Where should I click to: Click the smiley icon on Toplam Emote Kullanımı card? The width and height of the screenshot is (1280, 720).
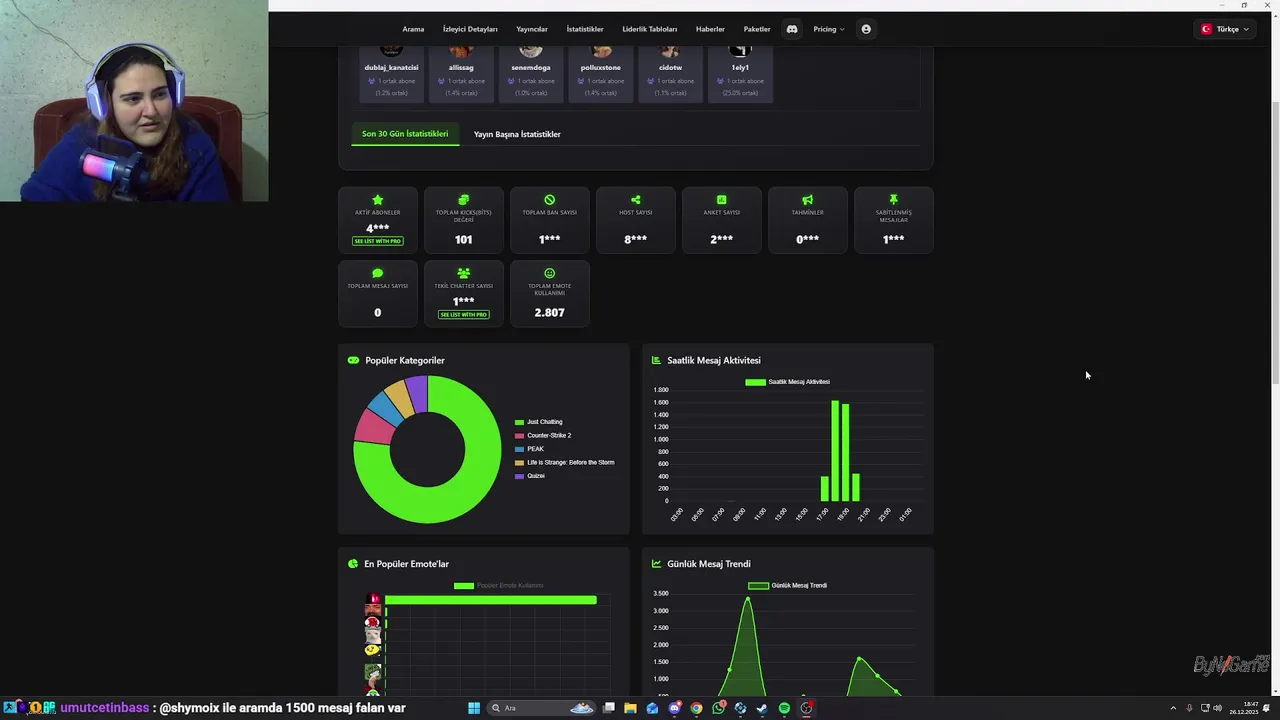pos(549,273)
